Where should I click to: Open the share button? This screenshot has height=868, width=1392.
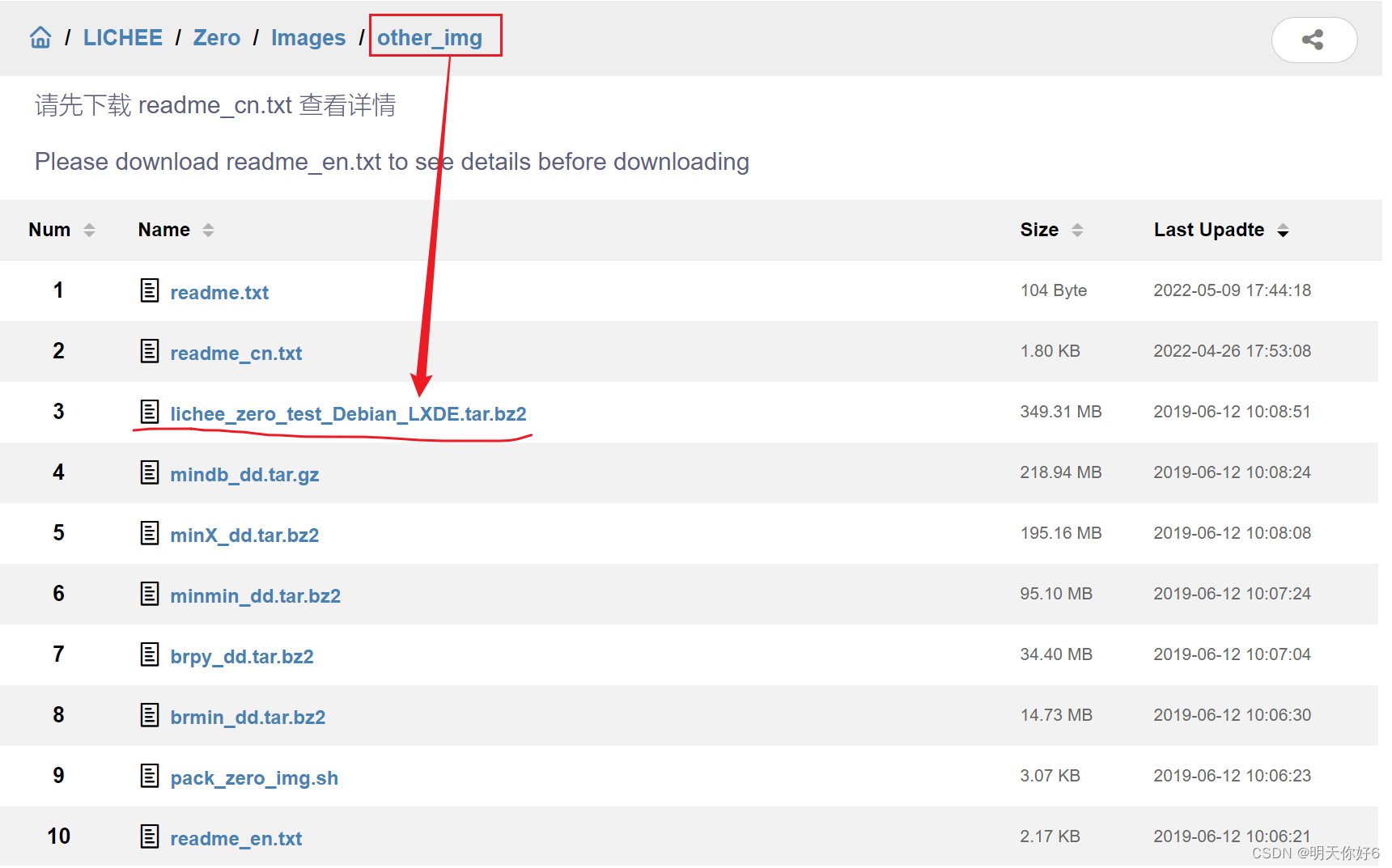[x=1313, y=40]
